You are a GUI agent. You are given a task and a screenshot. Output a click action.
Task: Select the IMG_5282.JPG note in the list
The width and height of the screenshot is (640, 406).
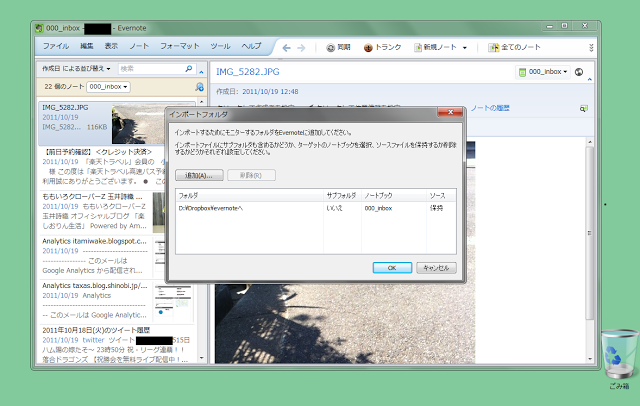[117, 124]
